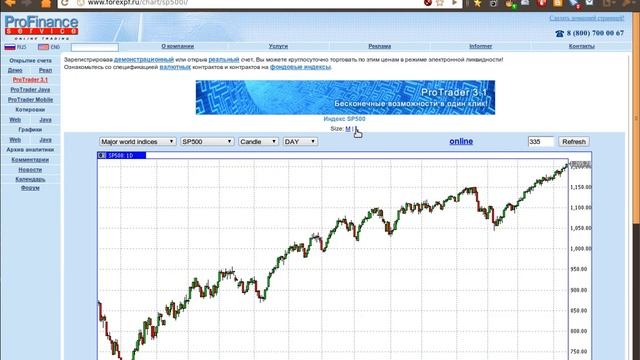
Task: Click the red extension icon in the browser toolbar
Action: tap(542, 3)
